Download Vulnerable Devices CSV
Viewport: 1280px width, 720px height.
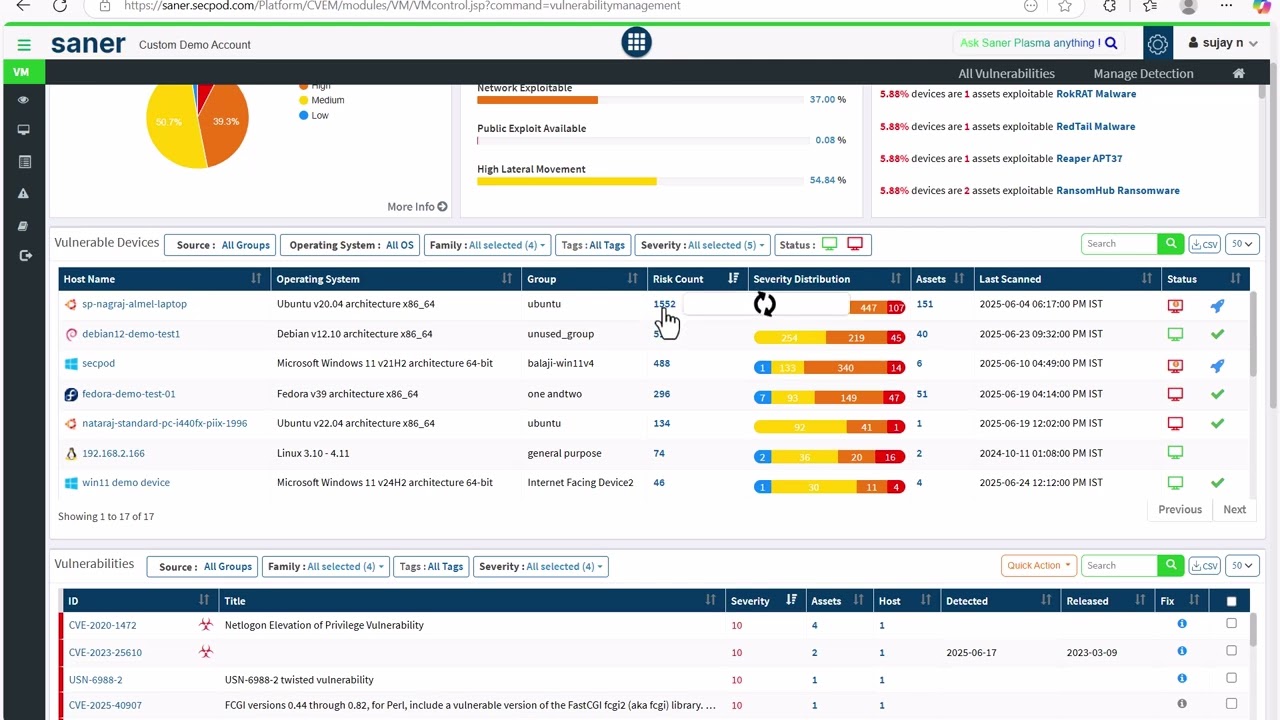point(1205,244)
